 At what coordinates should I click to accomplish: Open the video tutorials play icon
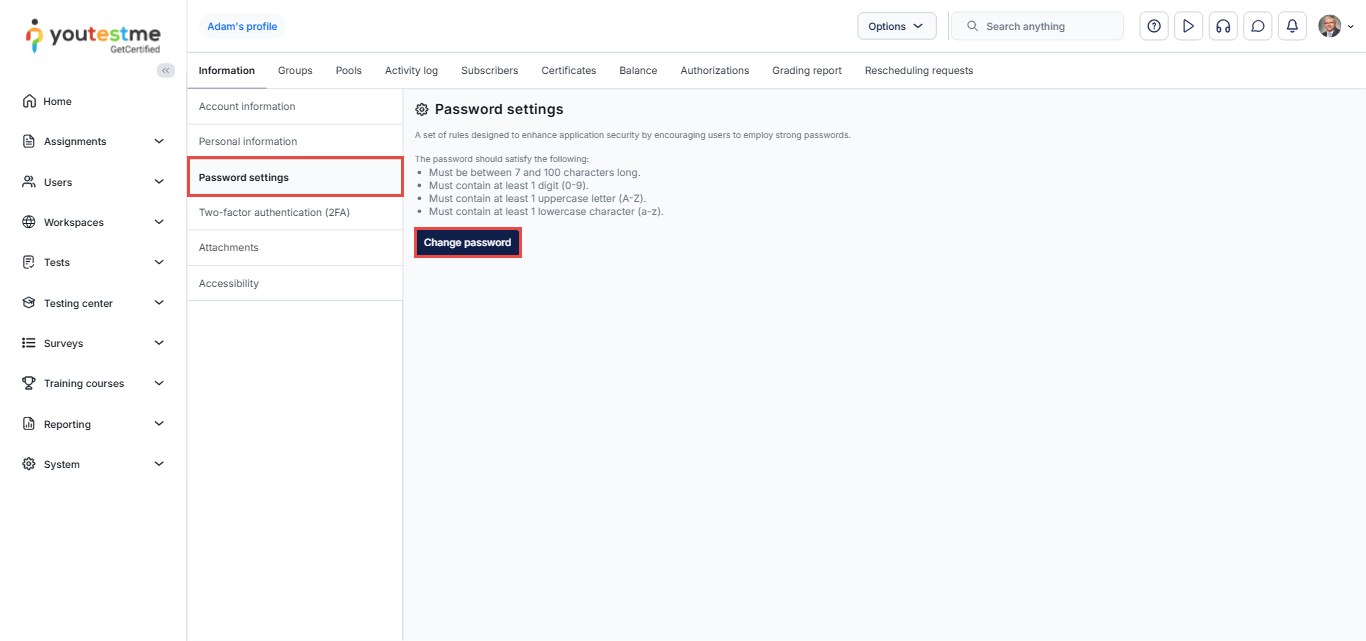tap(1188, 26)
